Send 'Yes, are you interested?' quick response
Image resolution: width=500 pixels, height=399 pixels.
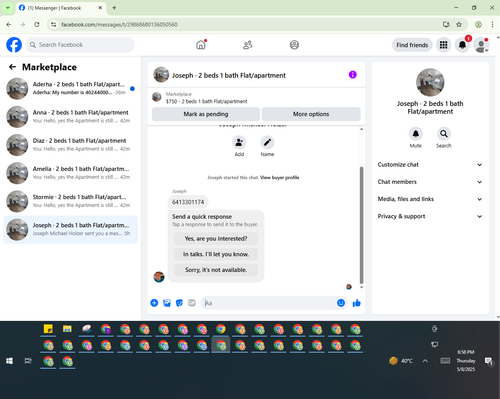pyautogui.click(x=216, y=239)
